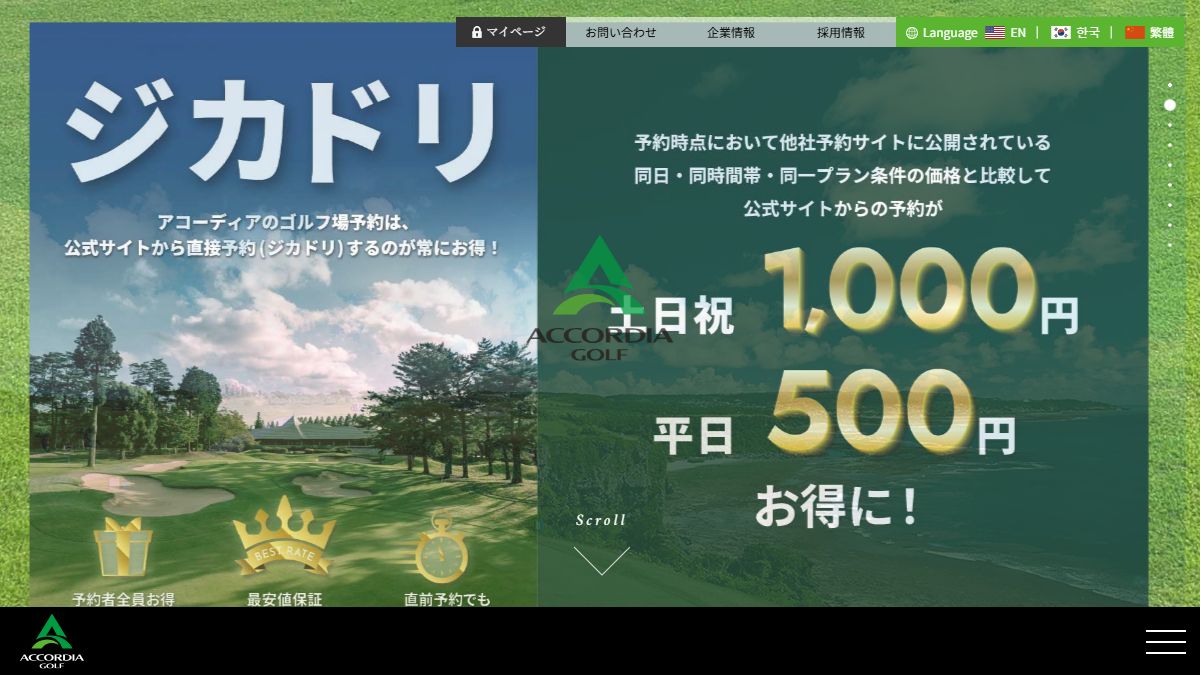Click the 最安値保証 label
Image resolution: width=1200 pixels, height=675 pixels.
click(x=285, y=599)
